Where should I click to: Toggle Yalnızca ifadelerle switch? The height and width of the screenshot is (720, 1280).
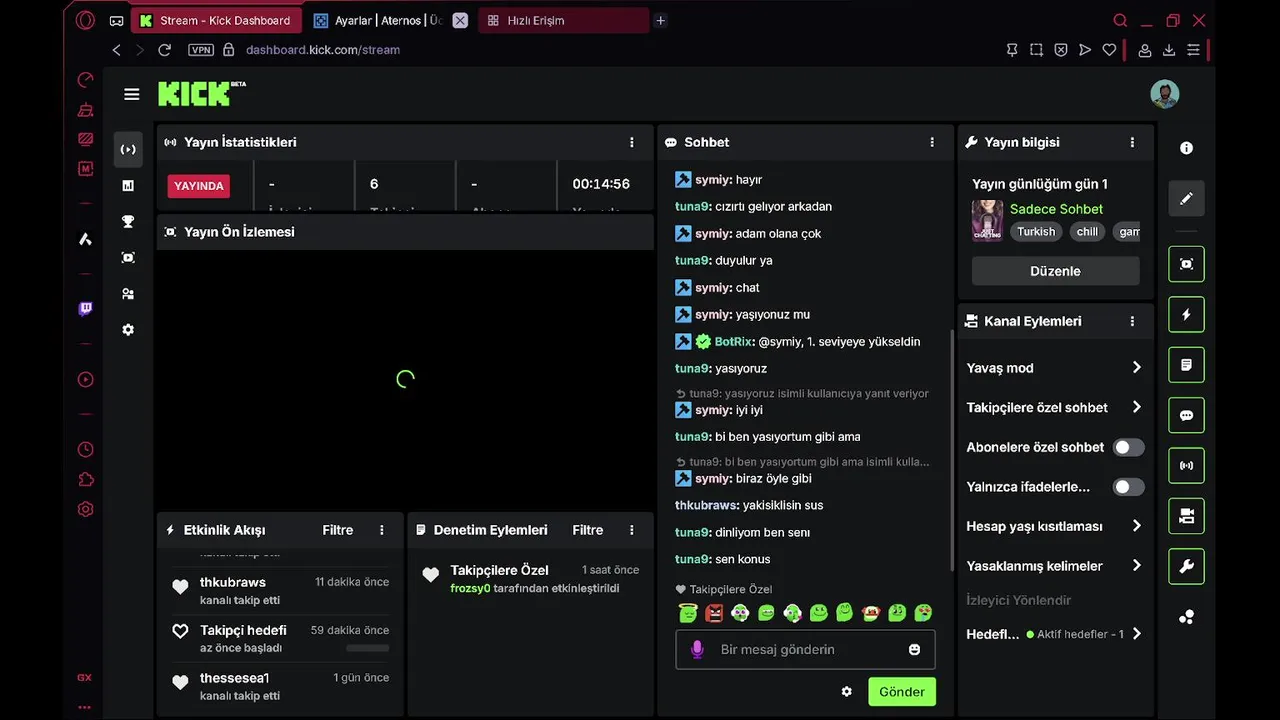point(1128,487)
